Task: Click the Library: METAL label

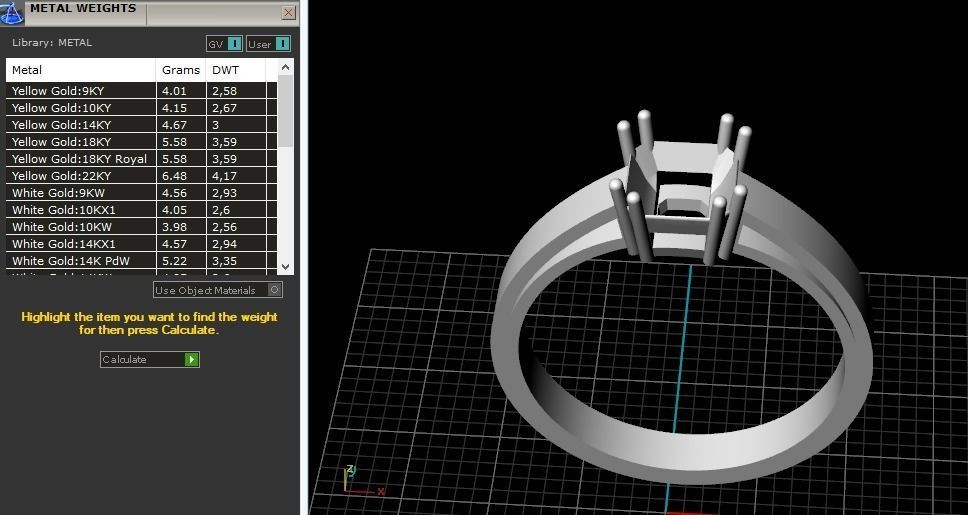Action: point(52,43)
